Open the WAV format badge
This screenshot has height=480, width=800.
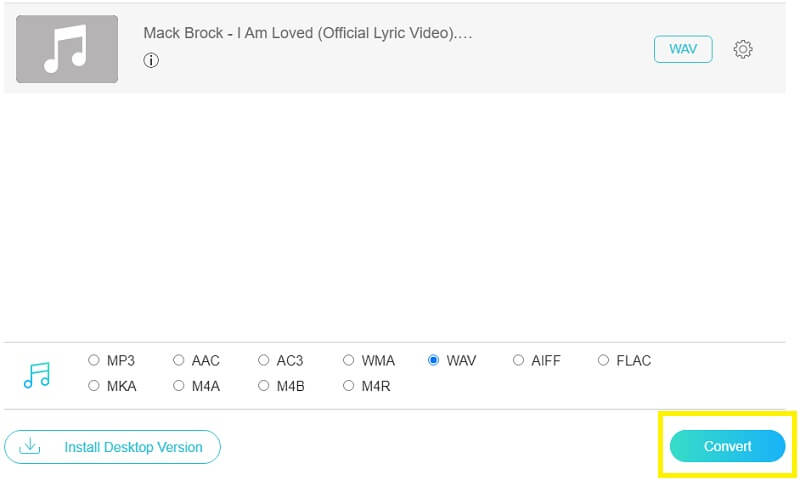(683, 49)
